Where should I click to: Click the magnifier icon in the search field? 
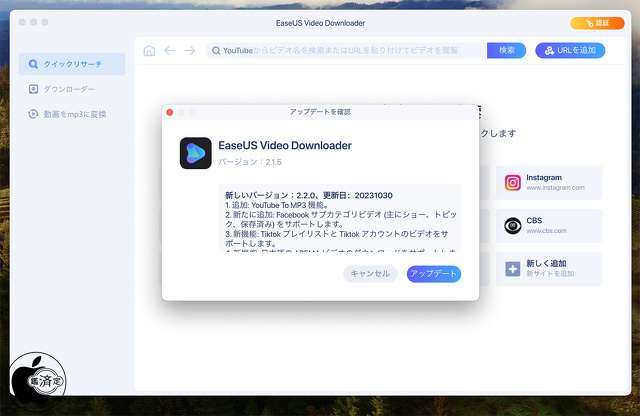click(x=216, y=51)
